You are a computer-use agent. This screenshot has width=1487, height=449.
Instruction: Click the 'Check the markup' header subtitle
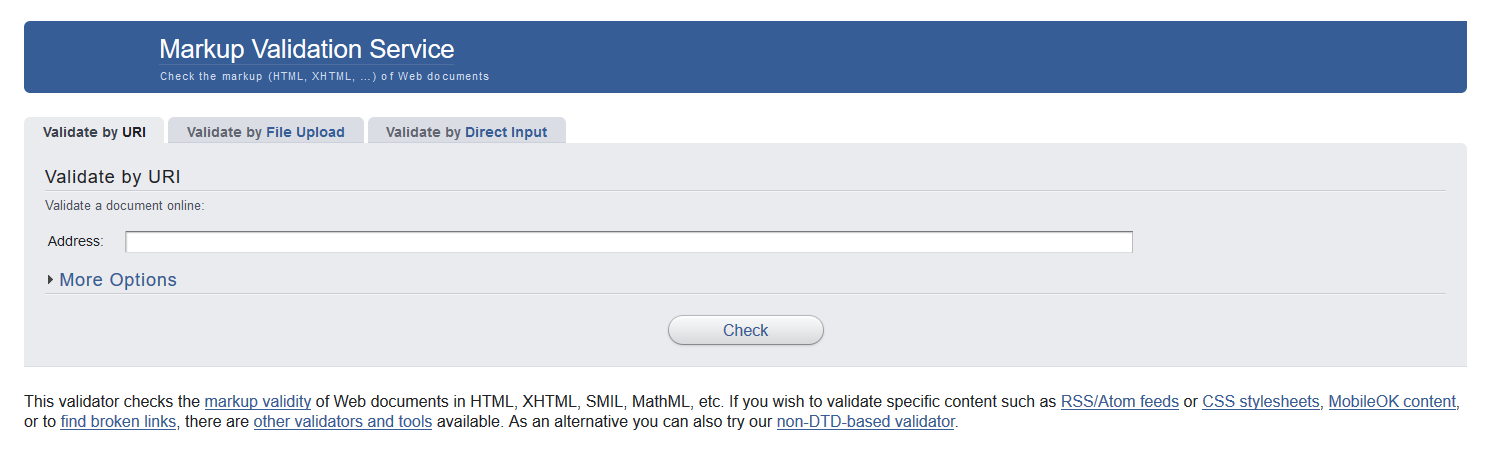tap(324, 76)
